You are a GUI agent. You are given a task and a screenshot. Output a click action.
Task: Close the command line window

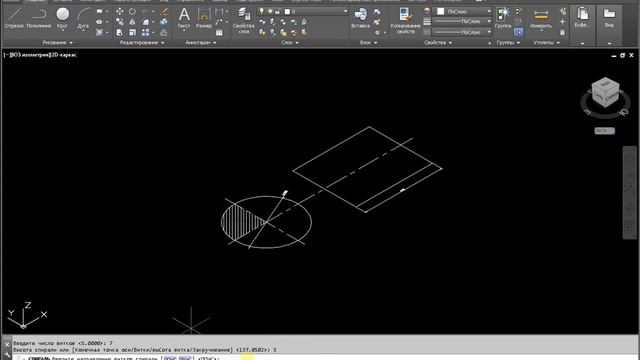click(x=7, y=344)
